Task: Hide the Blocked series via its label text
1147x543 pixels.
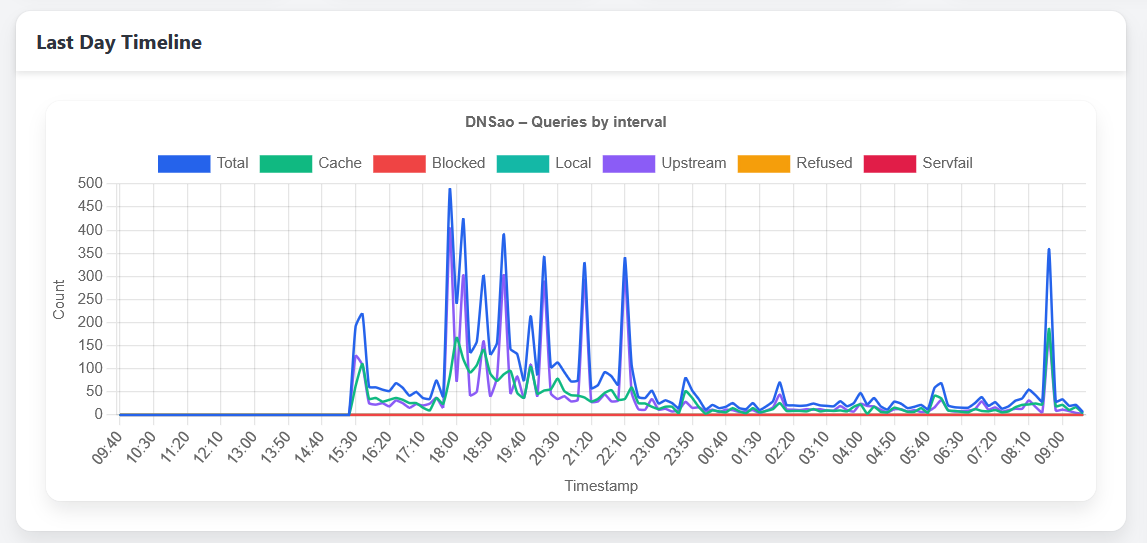Action: pyautogui.click(x=458, y=163)
